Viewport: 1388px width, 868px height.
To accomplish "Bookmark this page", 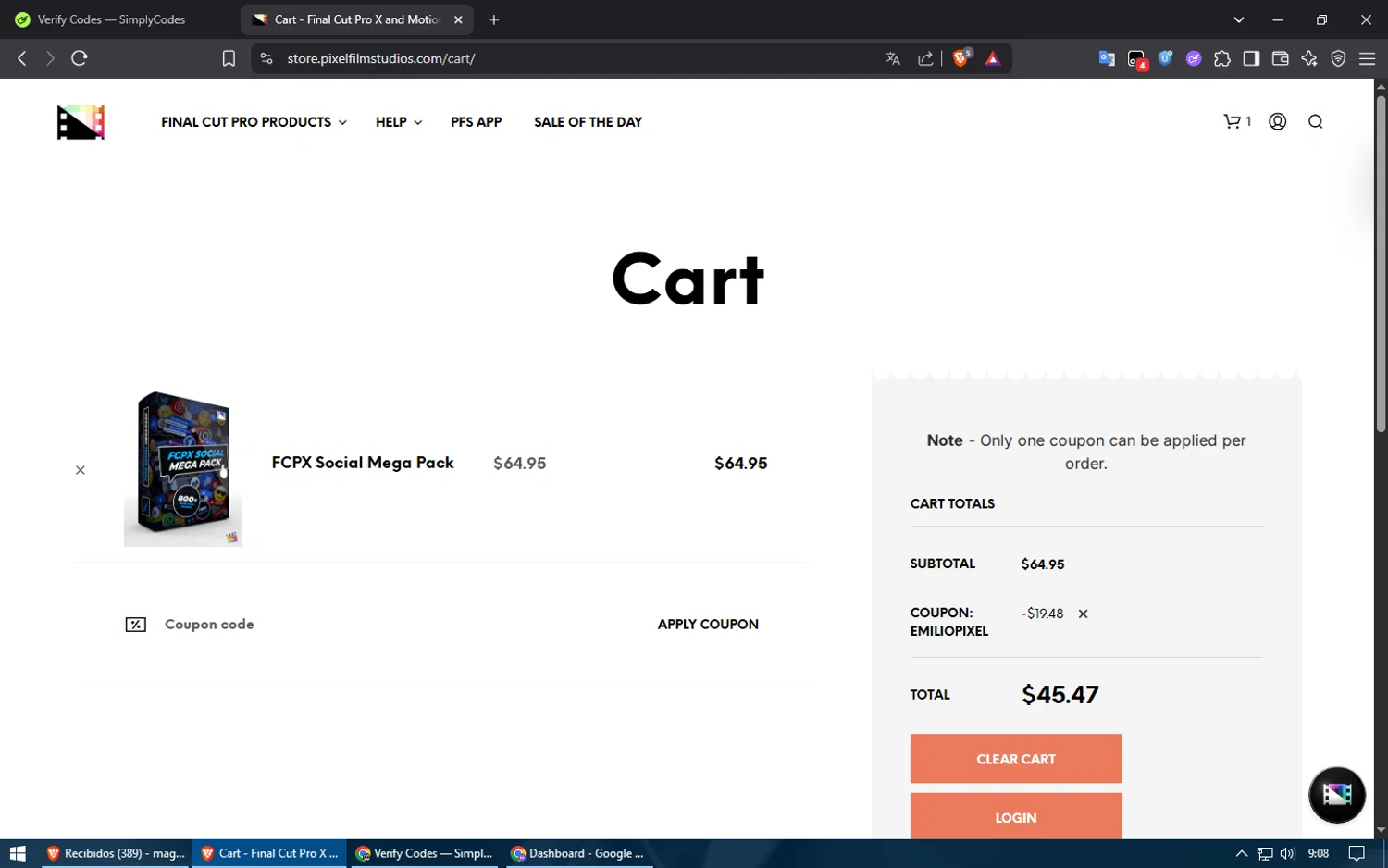I will 229,58.
